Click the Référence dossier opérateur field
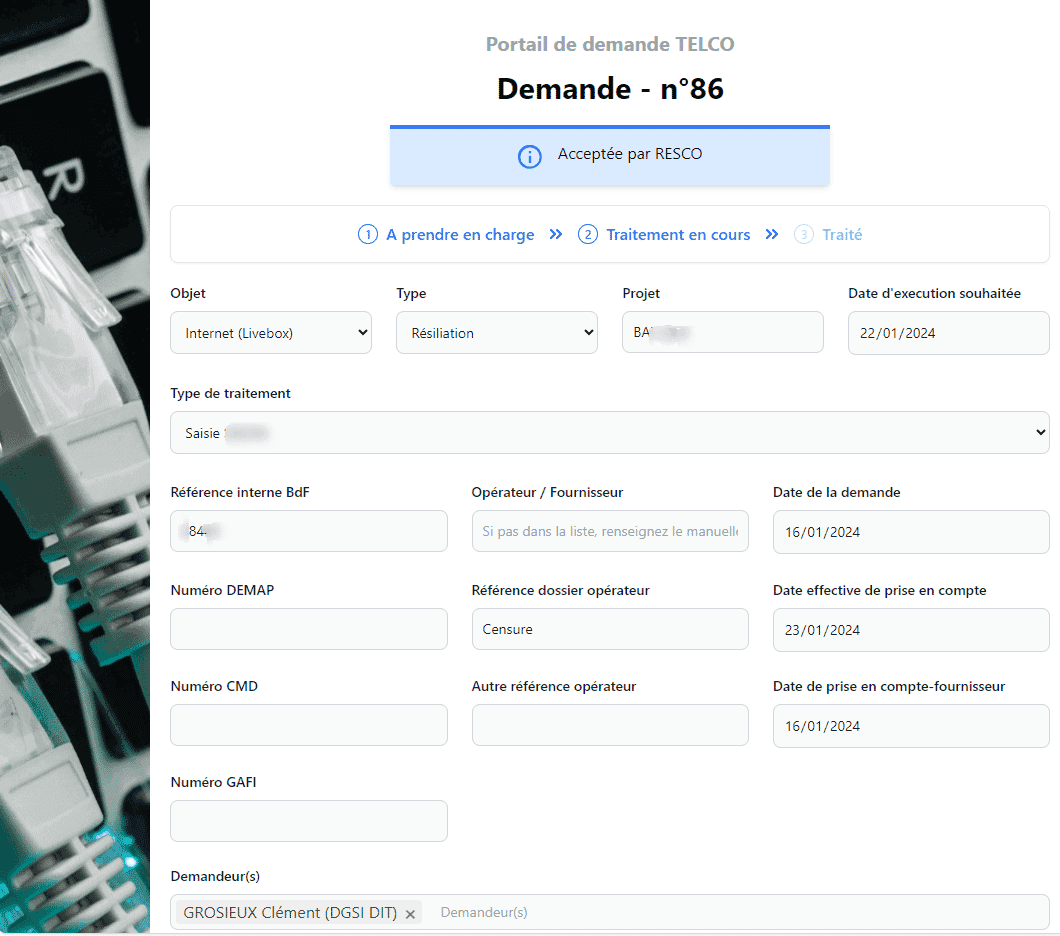Viewport: 1060px width, 936px height. point(609,629)
